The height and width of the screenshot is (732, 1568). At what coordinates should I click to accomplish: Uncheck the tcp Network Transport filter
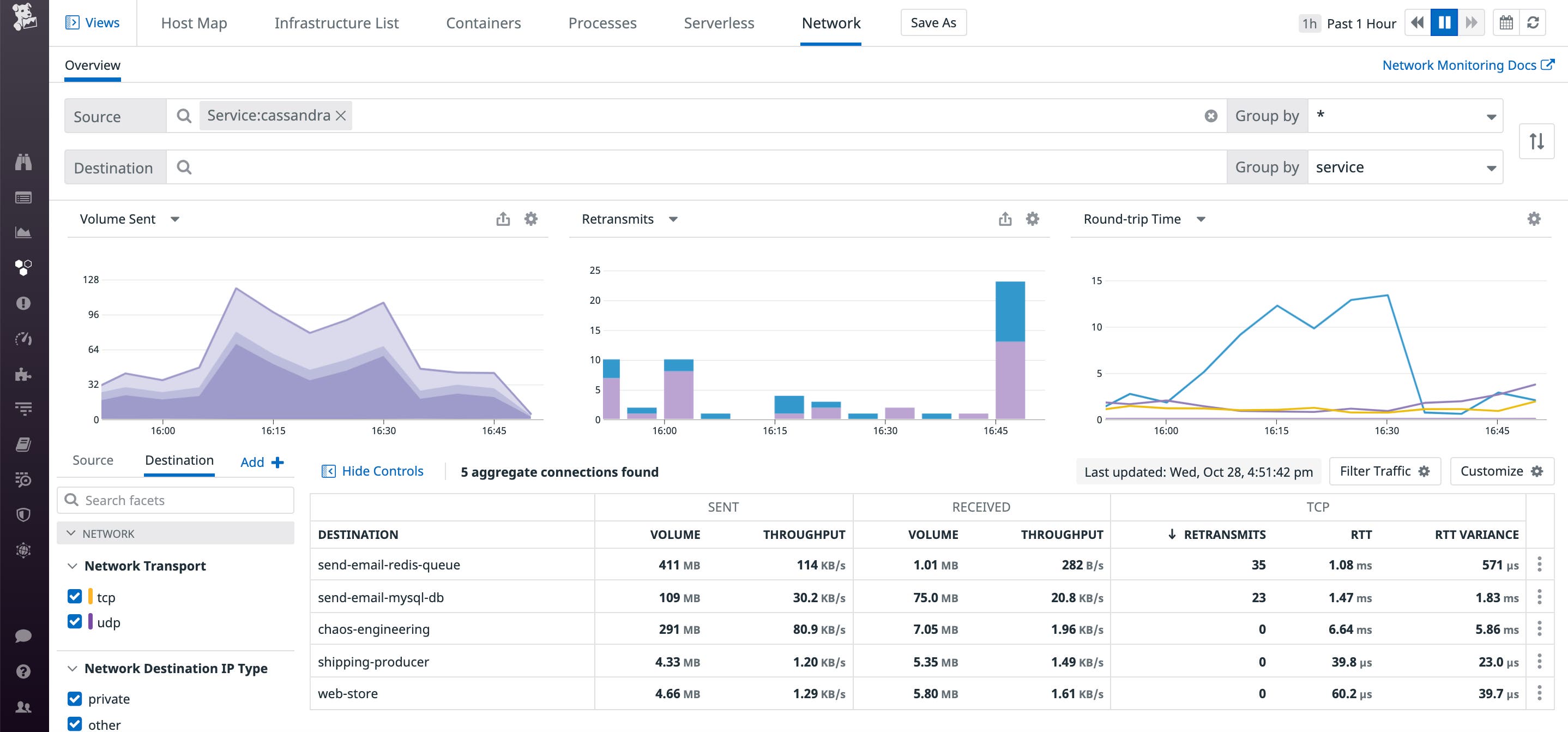(74, 597)
